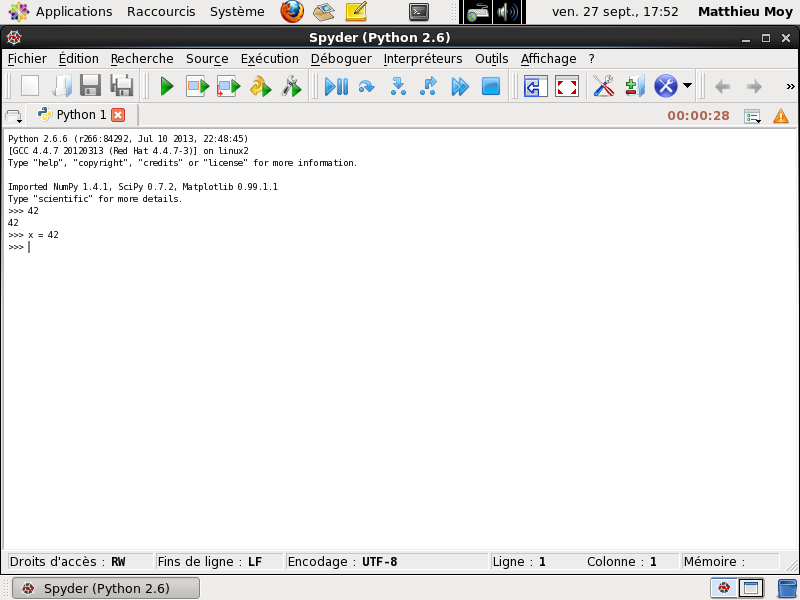Viewport: 800px width, 600px height.
Task: Go to previous cursor position arrow
Action: click(x=722, y=86)
